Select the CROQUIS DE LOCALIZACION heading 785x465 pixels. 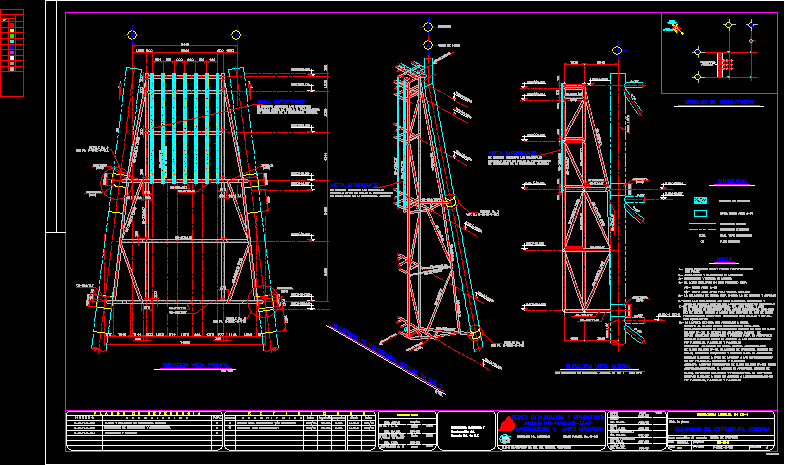pos(718,102)
